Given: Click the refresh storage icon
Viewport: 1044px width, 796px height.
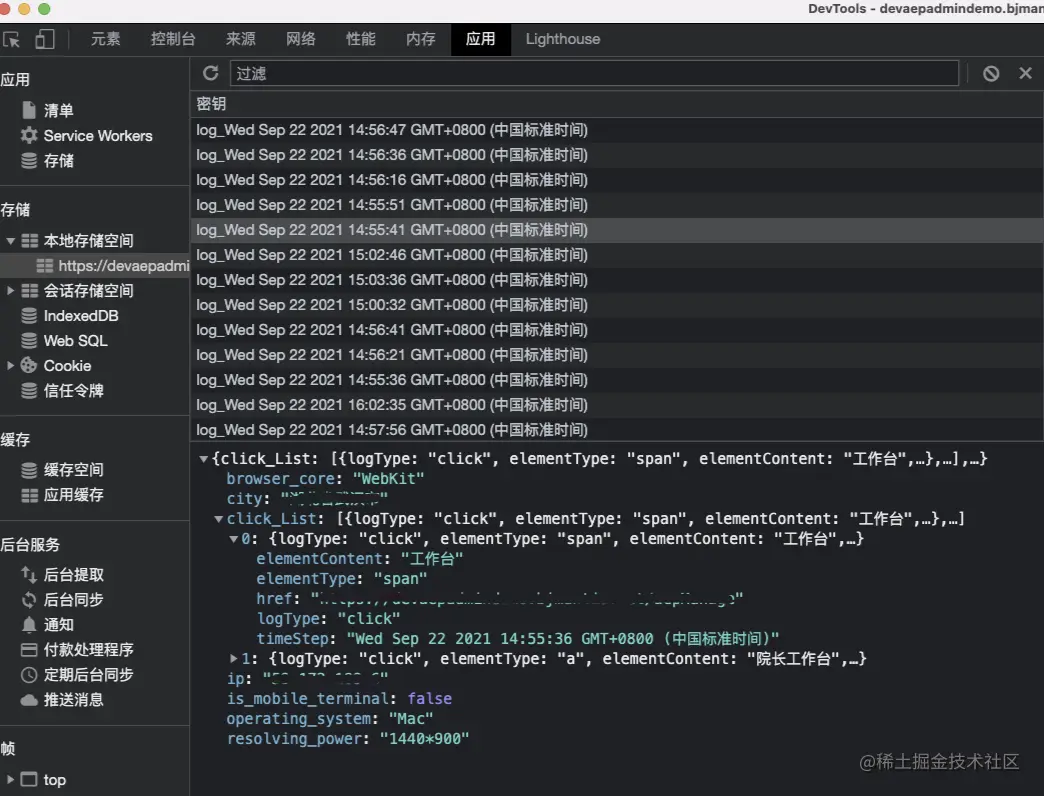Looking at the screenshot, I should [210, 73].
